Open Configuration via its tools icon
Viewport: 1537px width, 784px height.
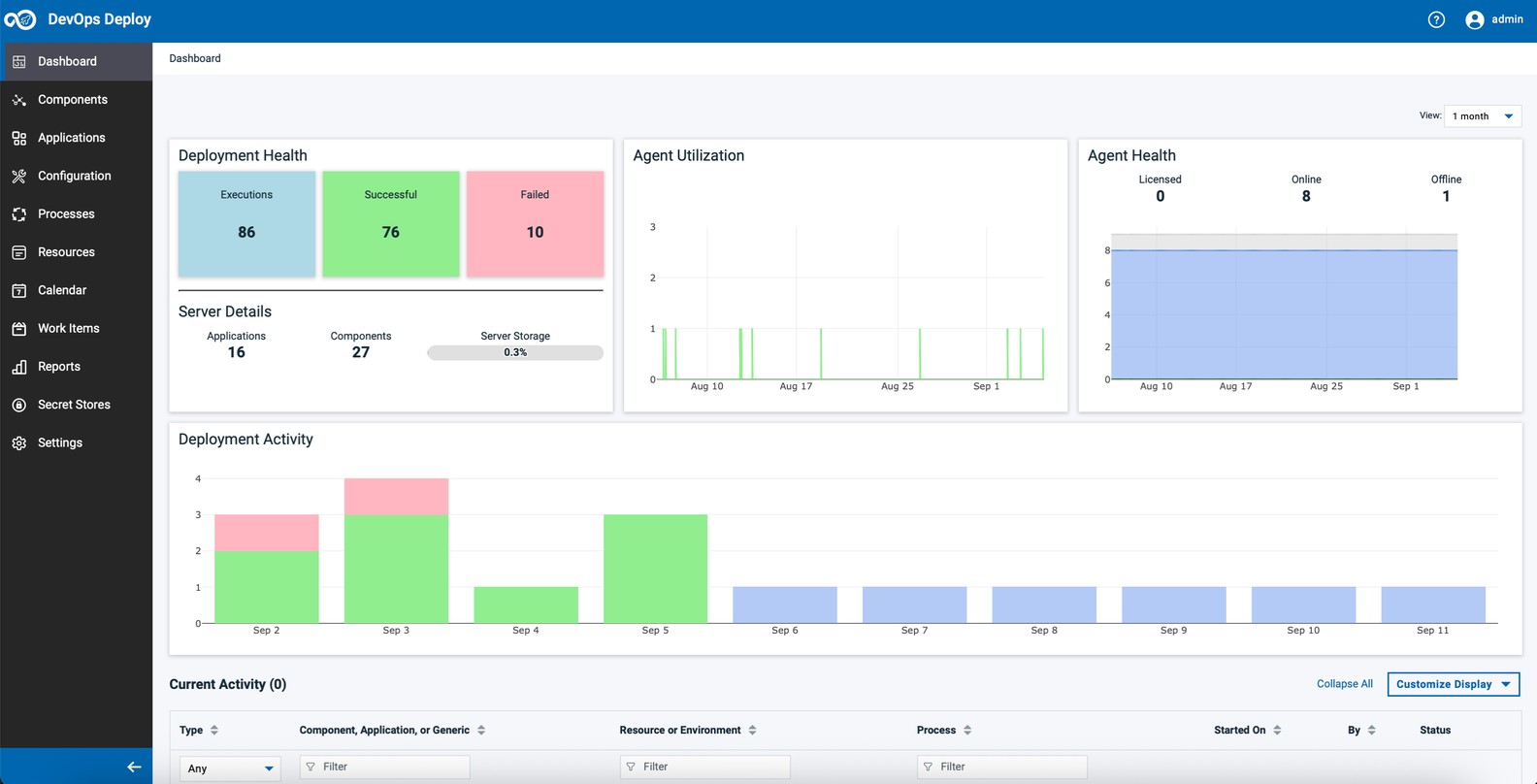tap(19, 177)
